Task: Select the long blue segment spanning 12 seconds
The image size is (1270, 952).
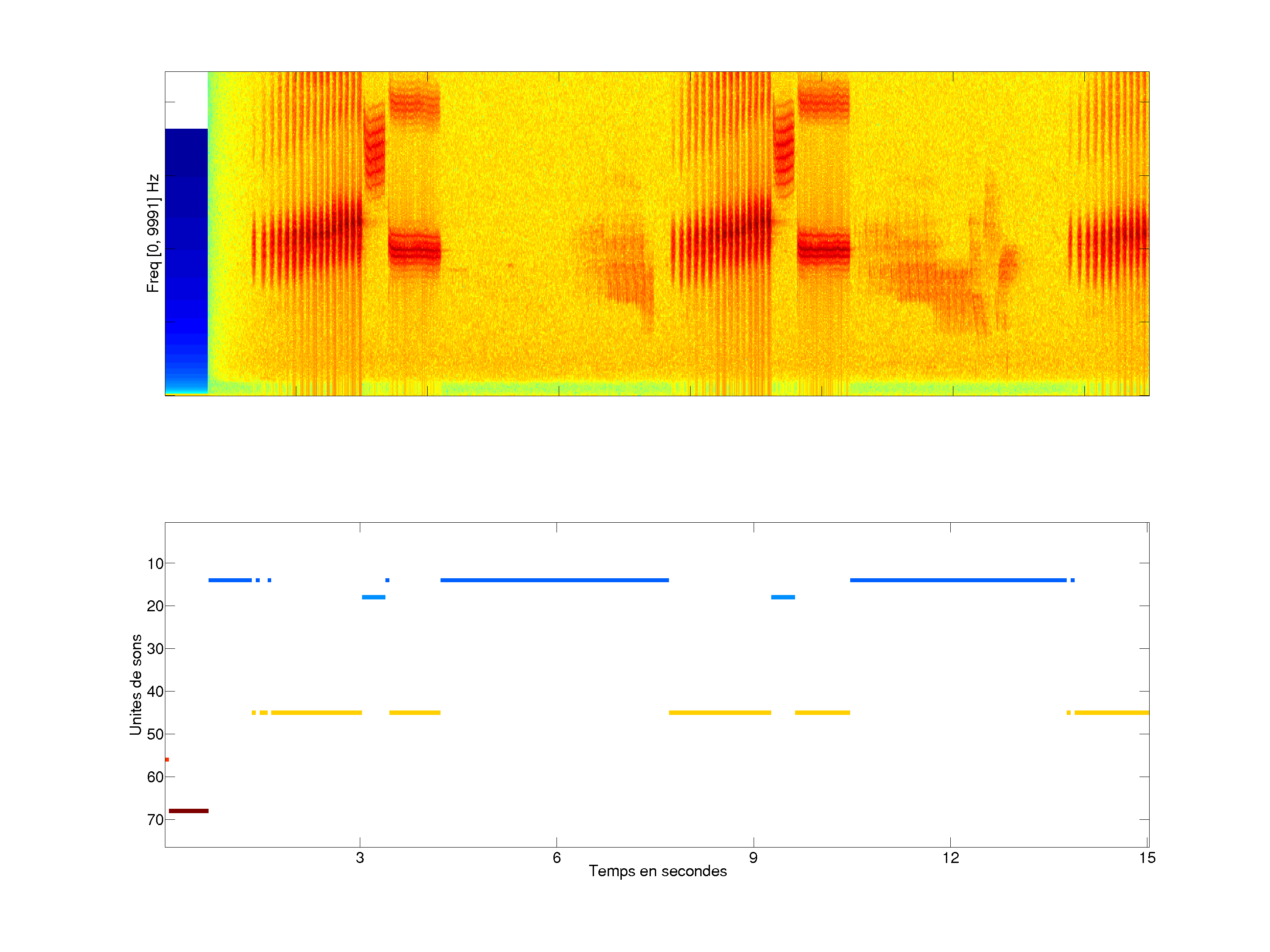Action: click(958, 580)
